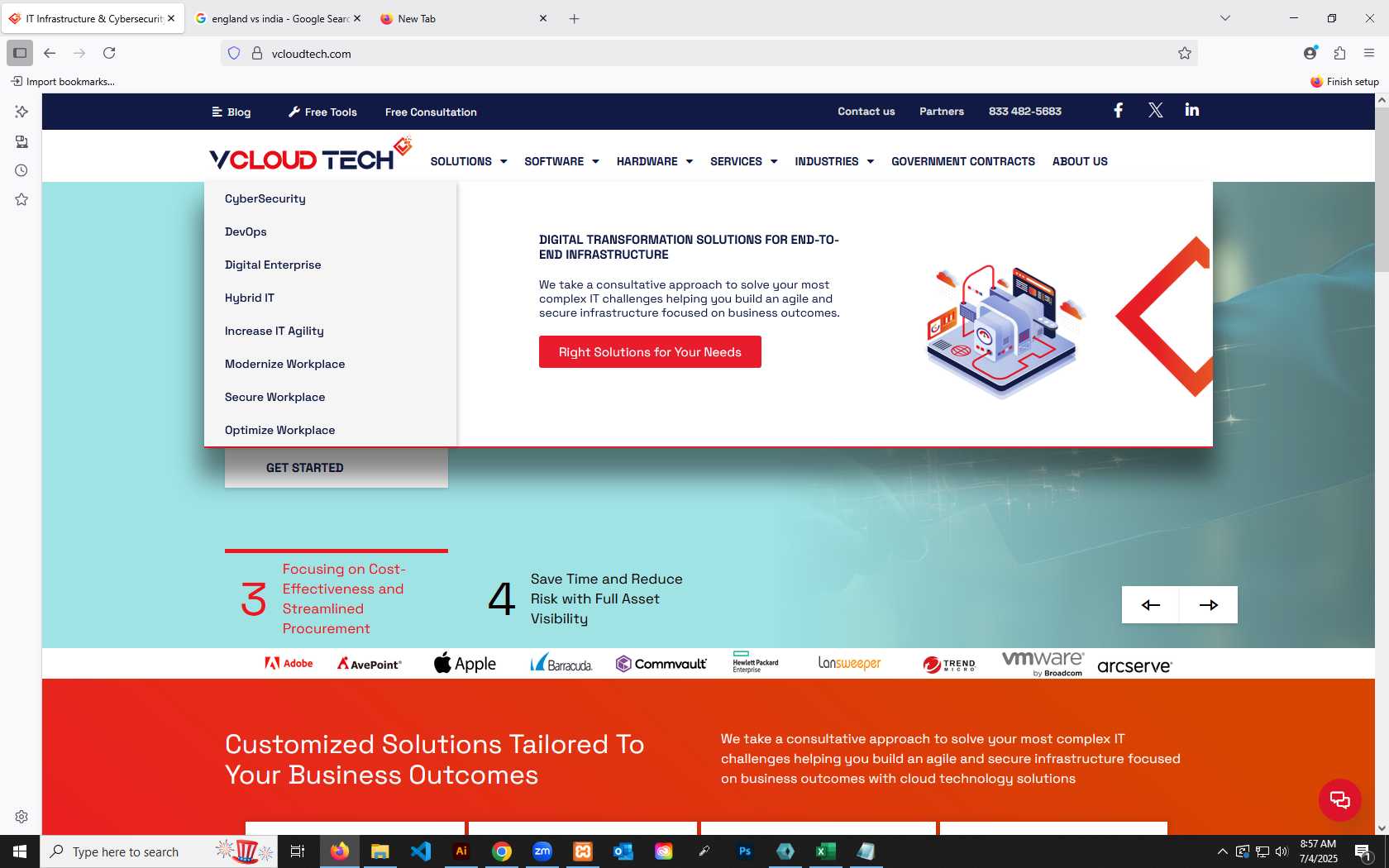
Task: Open Zoom from the taskbar
Action: (542, 851)
